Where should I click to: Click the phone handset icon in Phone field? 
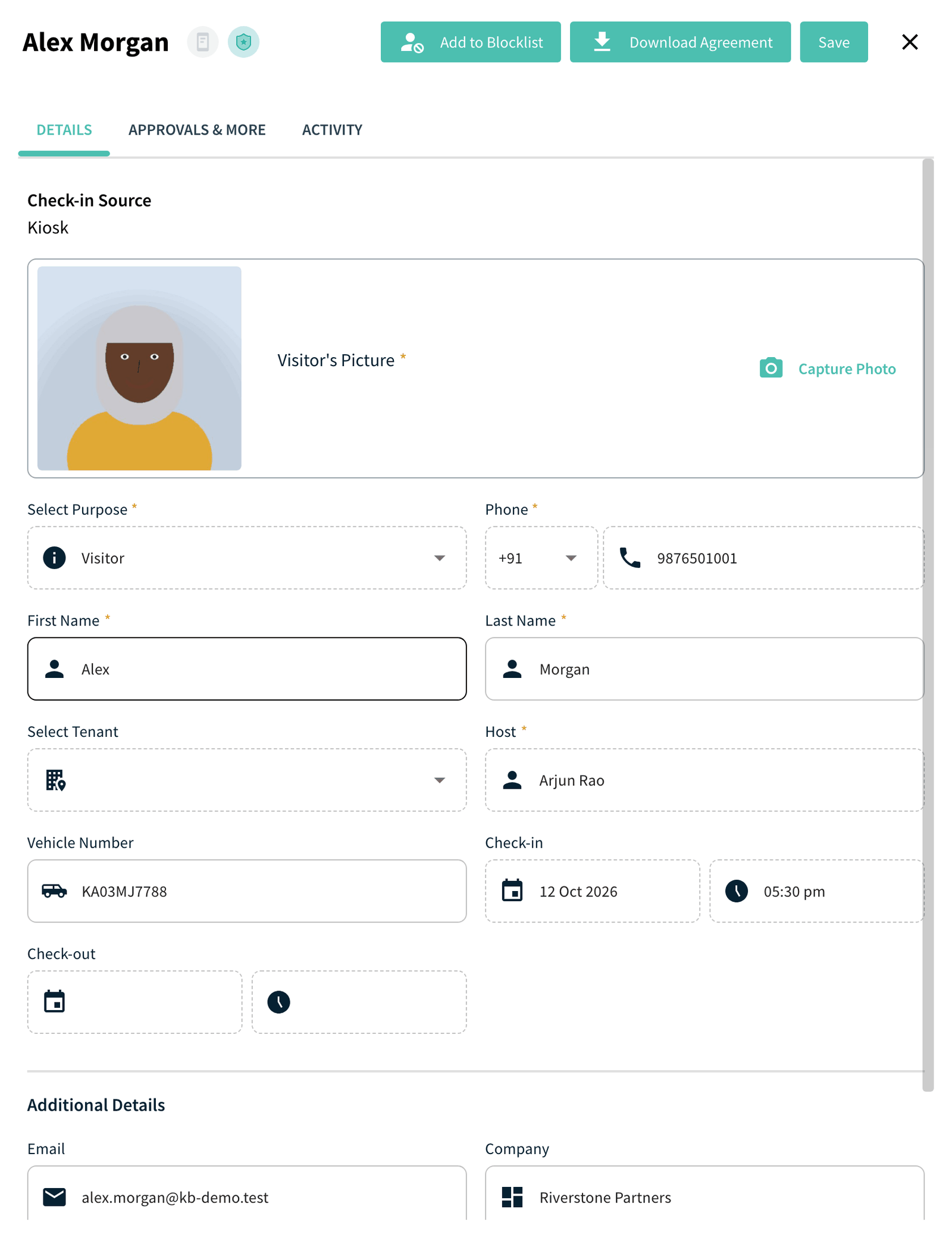[x=630, y=558]
